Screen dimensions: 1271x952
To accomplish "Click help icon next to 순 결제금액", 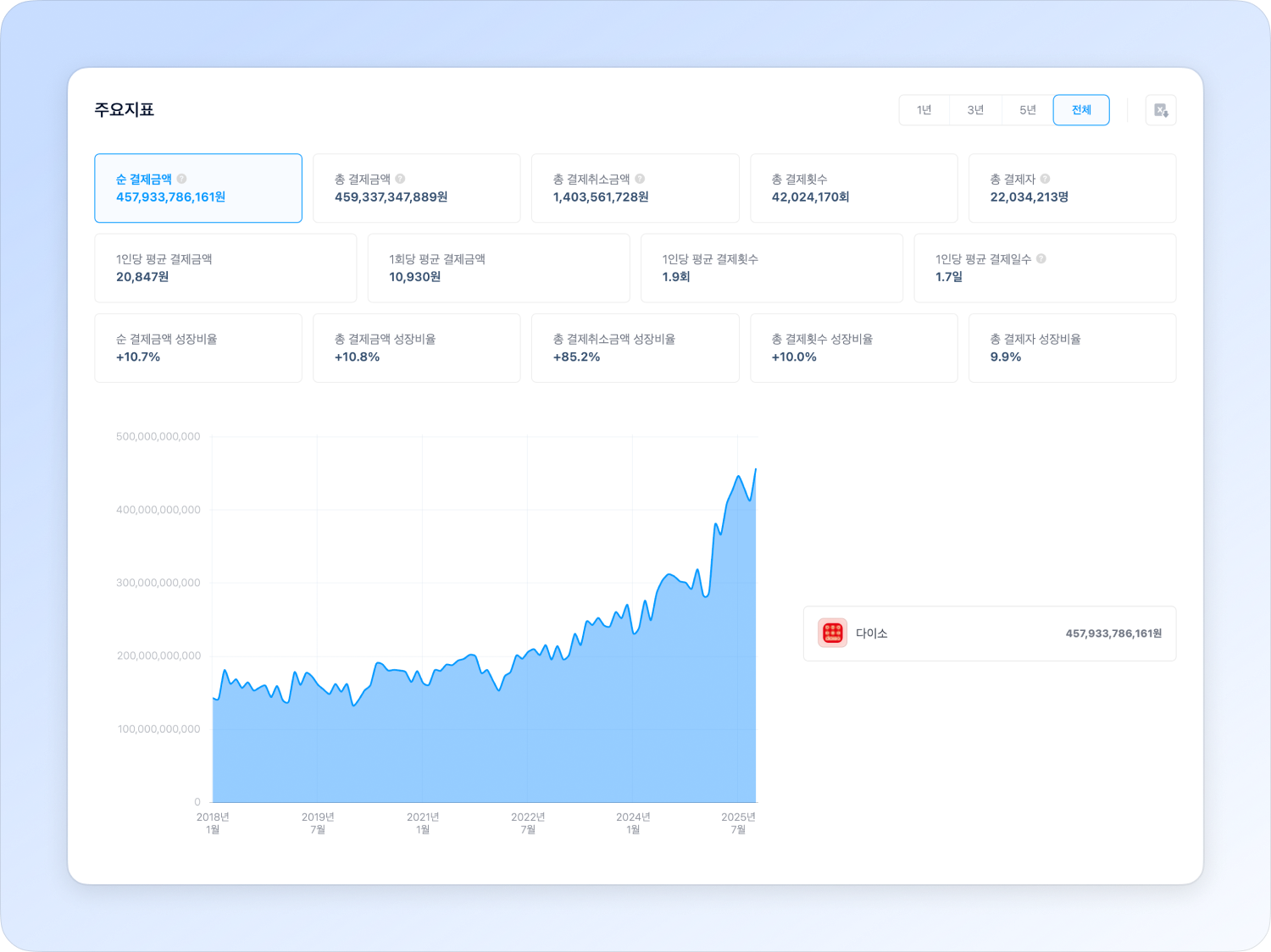I will click(x=181, y=179).
